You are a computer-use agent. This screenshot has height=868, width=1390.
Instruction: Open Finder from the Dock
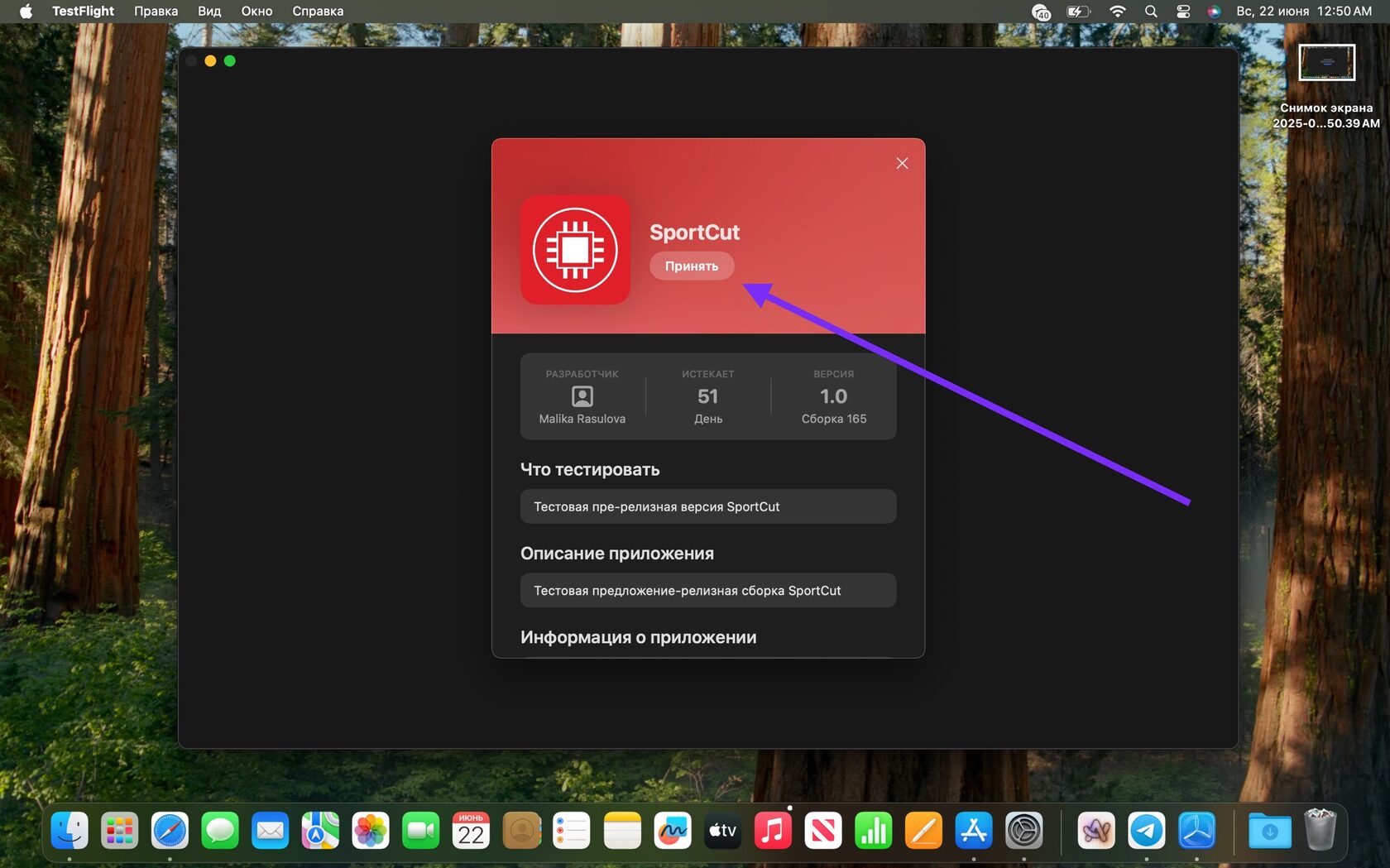pyautogui.click(x=69, y=830)
